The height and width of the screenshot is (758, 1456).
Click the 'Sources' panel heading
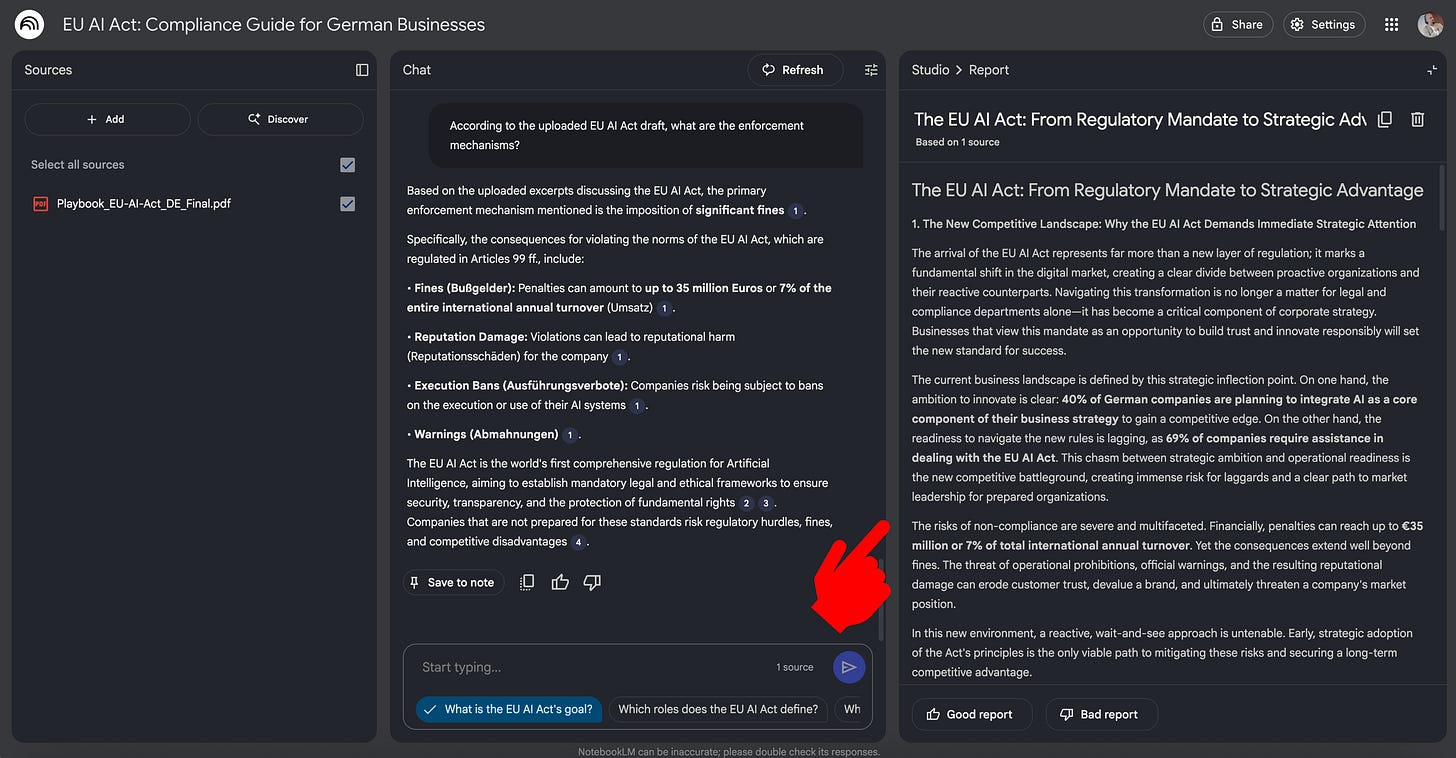[x=48, y=70]
